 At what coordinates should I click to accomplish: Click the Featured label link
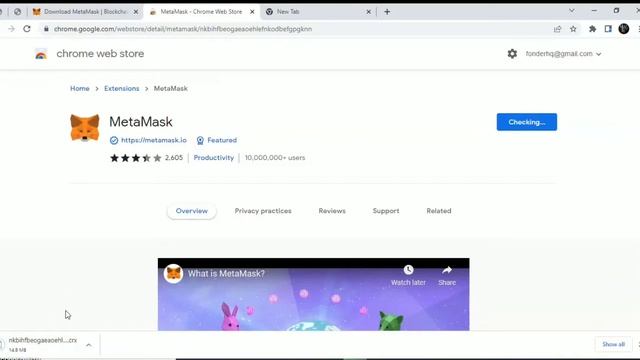pyautogui.click(x=222, y=140)
